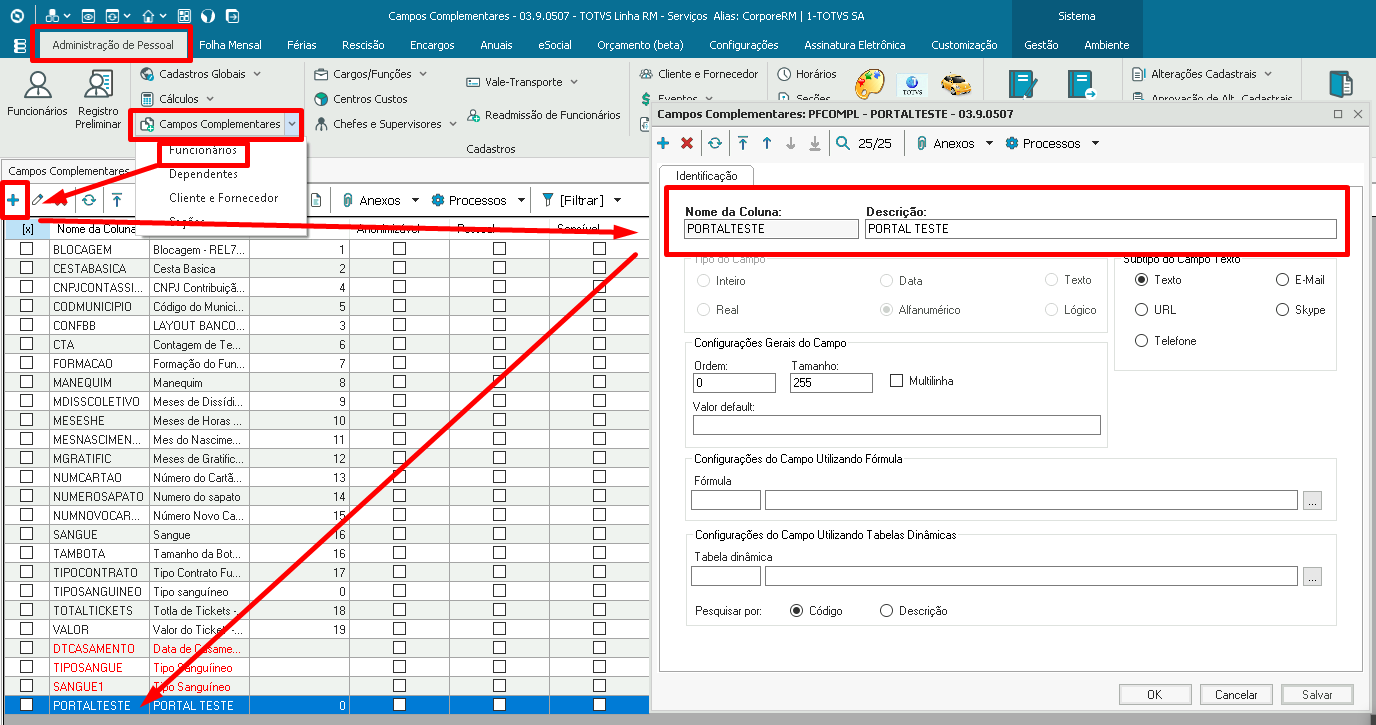The image size is (1376, 725).
Task: Click the notebook with pencil ribbon icon
Action: point(1023,85)
